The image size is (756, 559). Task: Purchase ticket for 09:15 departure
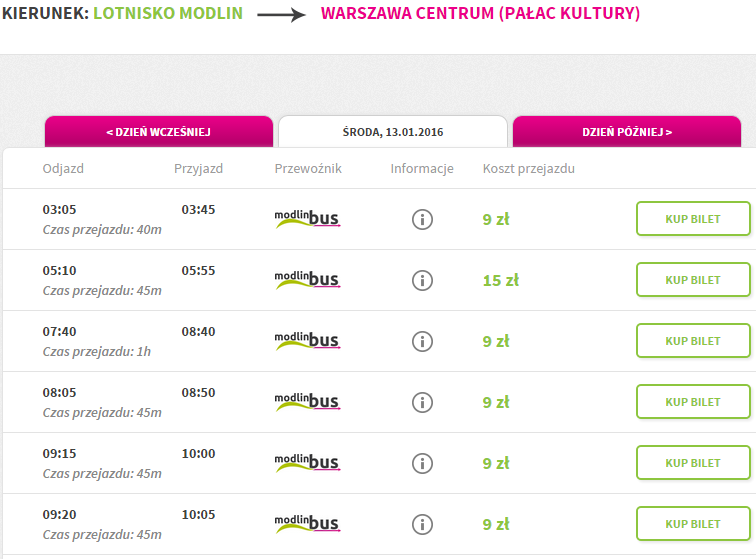click(x=693, y=463)
